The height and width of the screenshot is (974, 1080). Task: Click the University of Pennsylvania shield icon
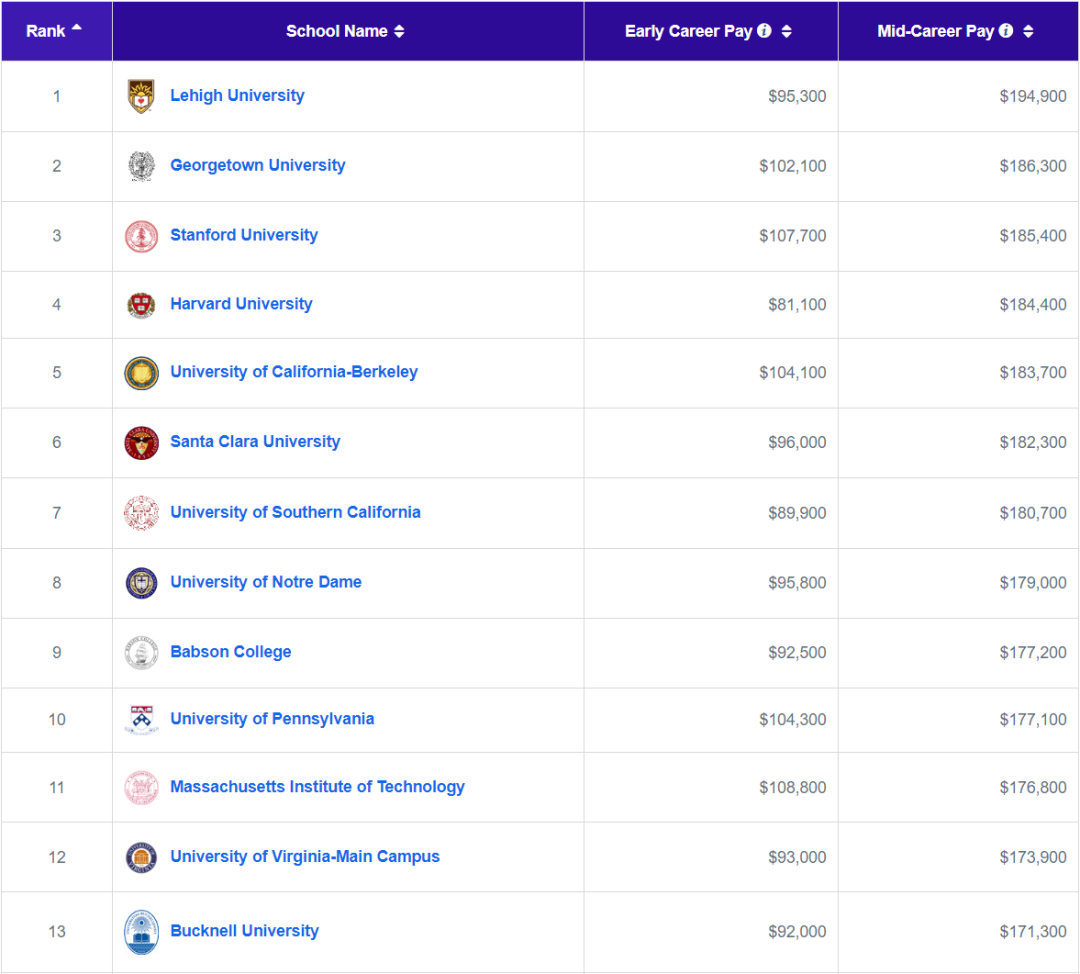(x=141, y=720)
